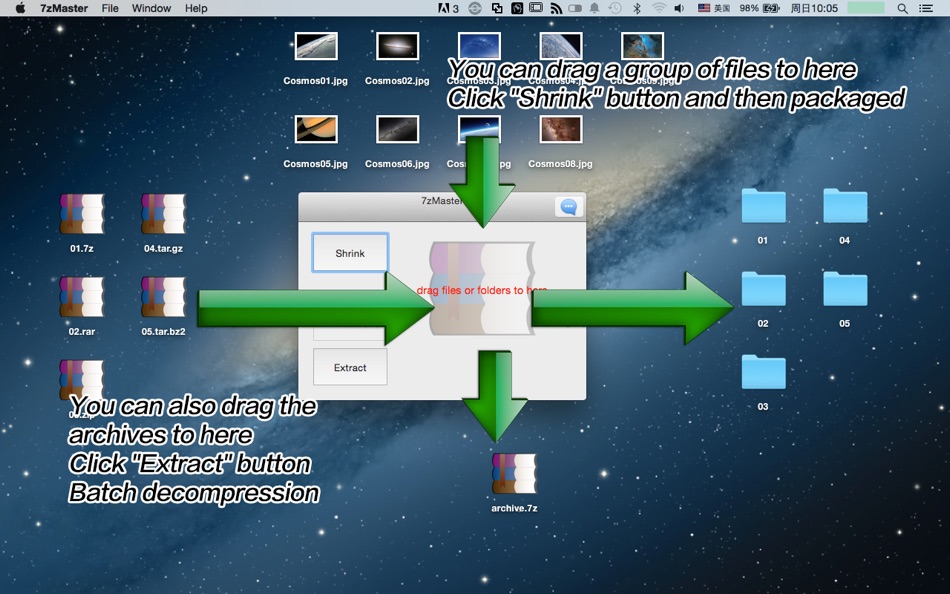Select the Cosmos08.jpg thumbnail

point(560,129)
